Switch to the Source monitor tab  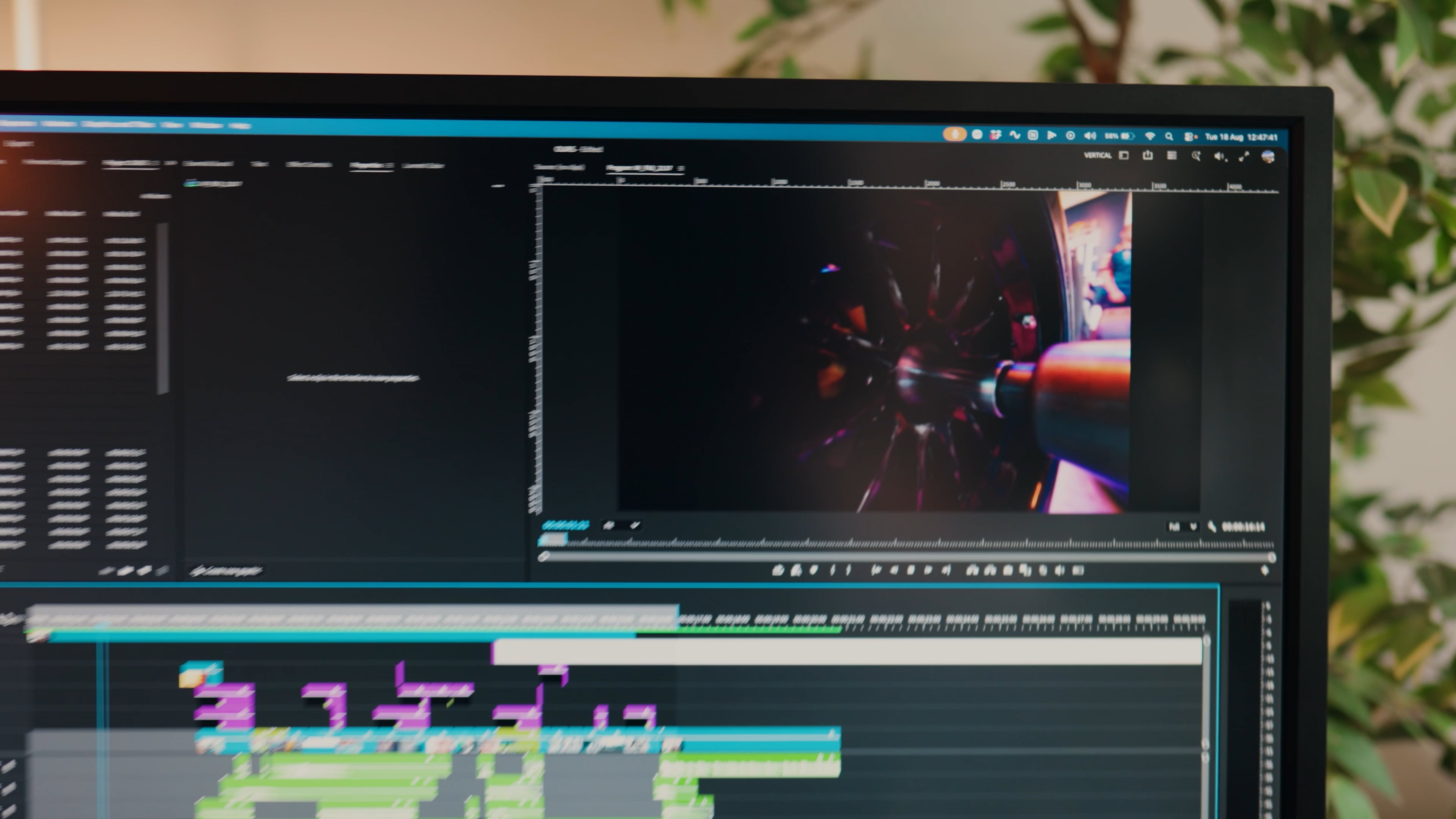559,167
